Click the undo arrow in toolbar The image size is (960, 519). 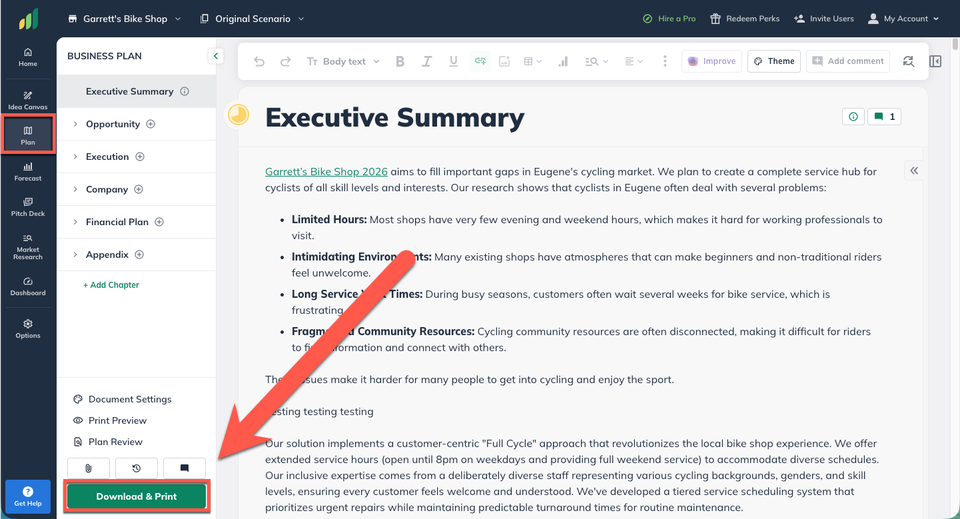click(x=259, y=61)
